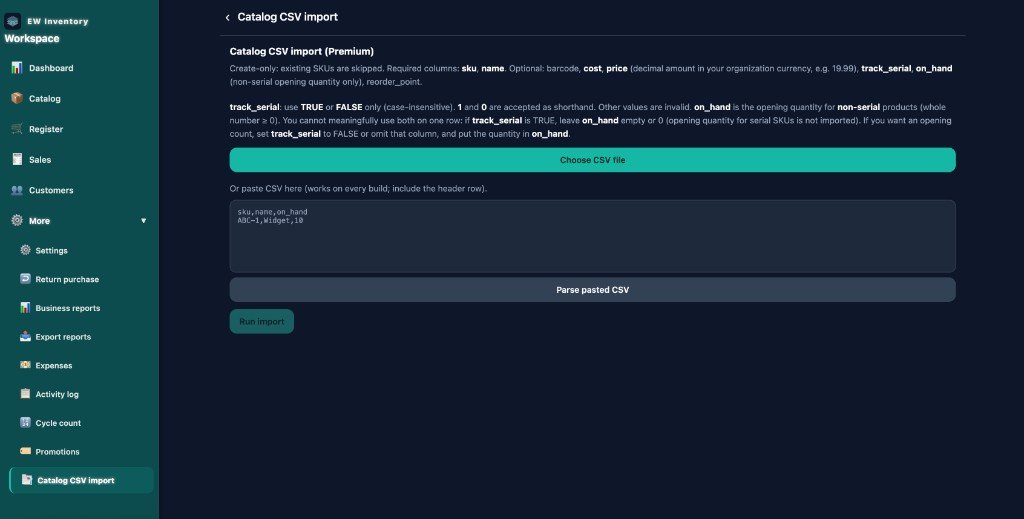This screenshot has width=1024, height=519.
Task: Click the EW Inventory logo icon
Action: tap(12, 21)
